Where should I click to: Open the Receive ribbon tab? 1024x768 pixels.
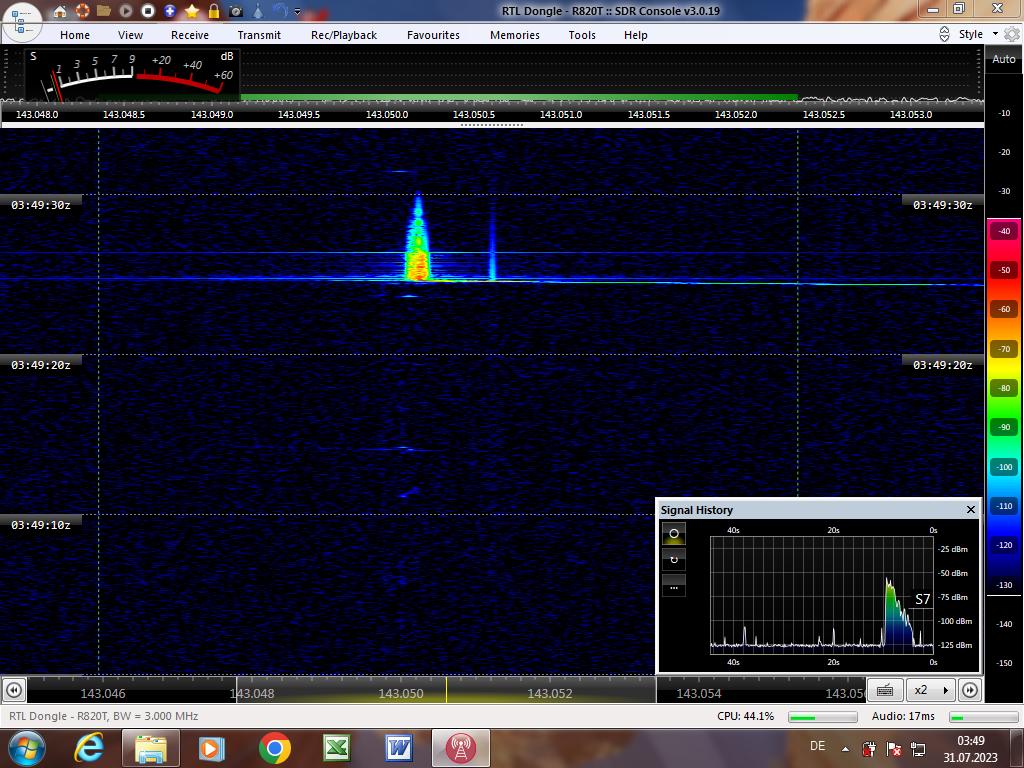(190, 35)
